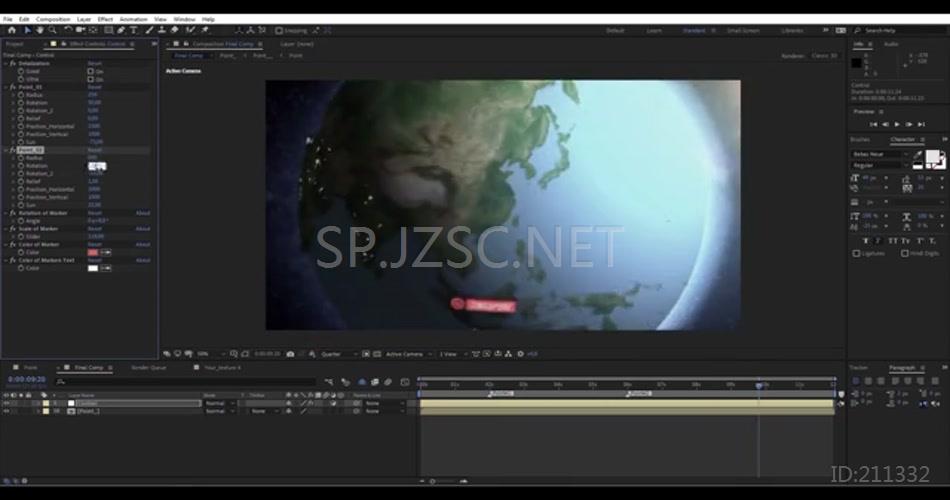Choose the Pen tool
The image size is (950, 500).
coord(120,30)
